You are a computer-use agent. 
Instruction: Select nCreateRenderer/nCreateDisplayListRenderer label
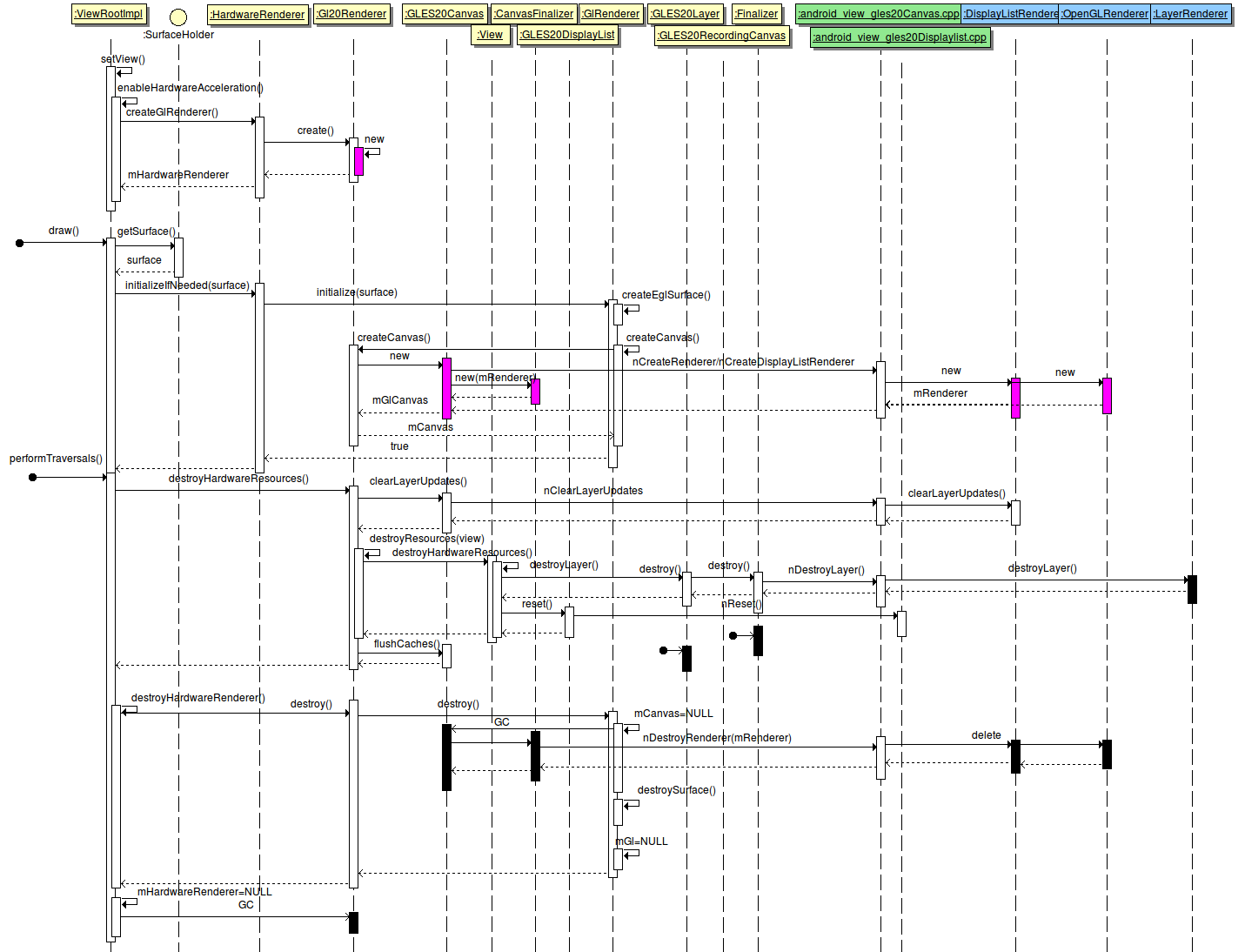(x=743, y=362)
